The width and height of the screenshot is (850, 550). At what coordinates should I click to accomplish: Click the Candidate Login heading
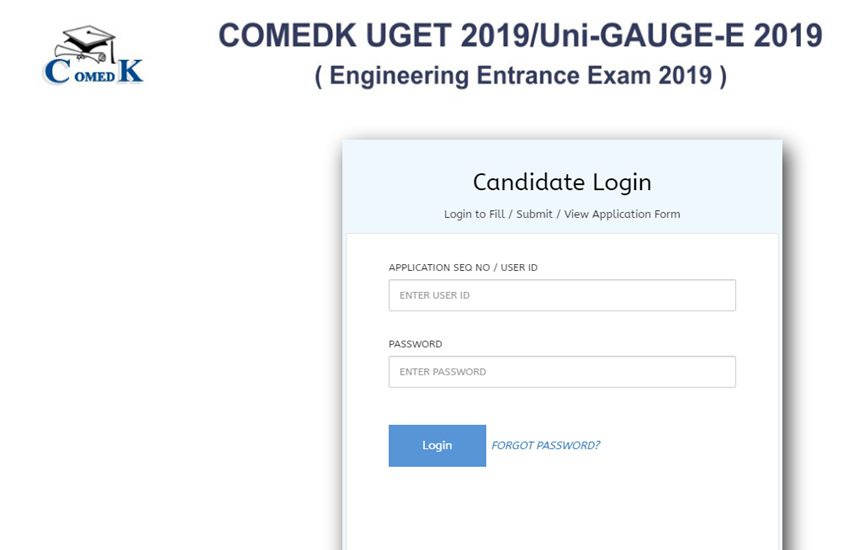(x=562, y=182)
